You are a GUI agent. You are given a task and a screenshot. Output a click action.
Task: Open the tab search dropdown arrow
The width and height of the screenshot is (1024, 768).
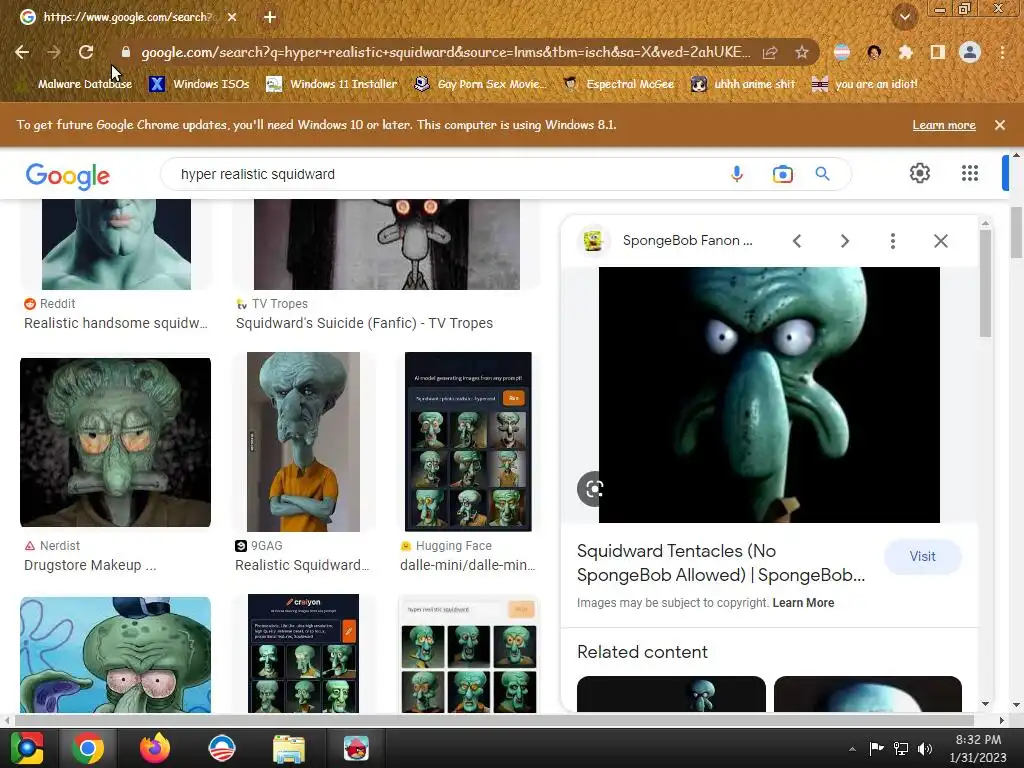pyautogui.click(x=905, y=17)
